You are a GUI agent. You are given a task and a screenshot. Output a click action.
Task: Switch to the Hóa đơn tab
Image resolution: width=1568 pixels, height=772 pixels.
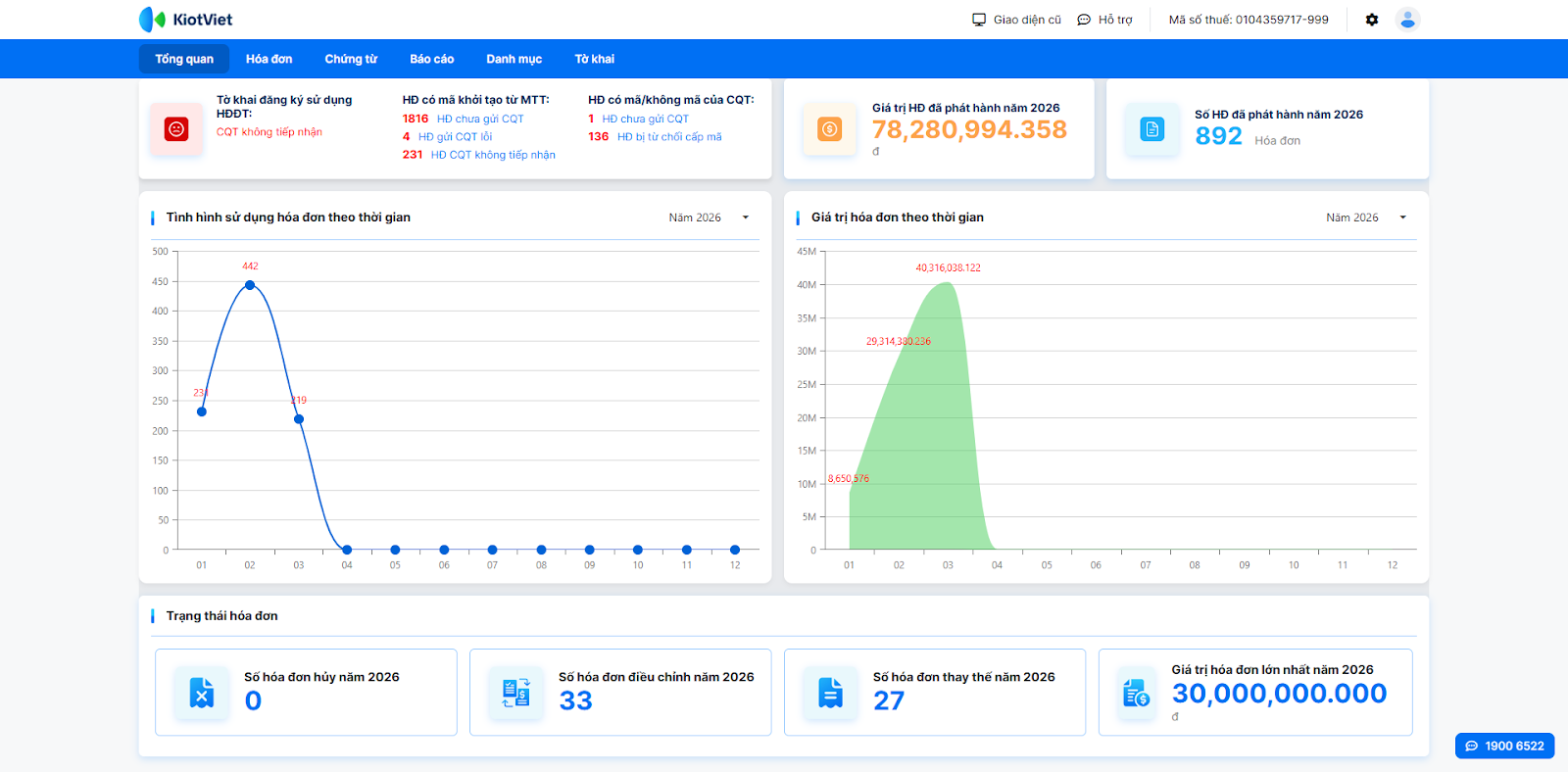(x=269, y=59)
